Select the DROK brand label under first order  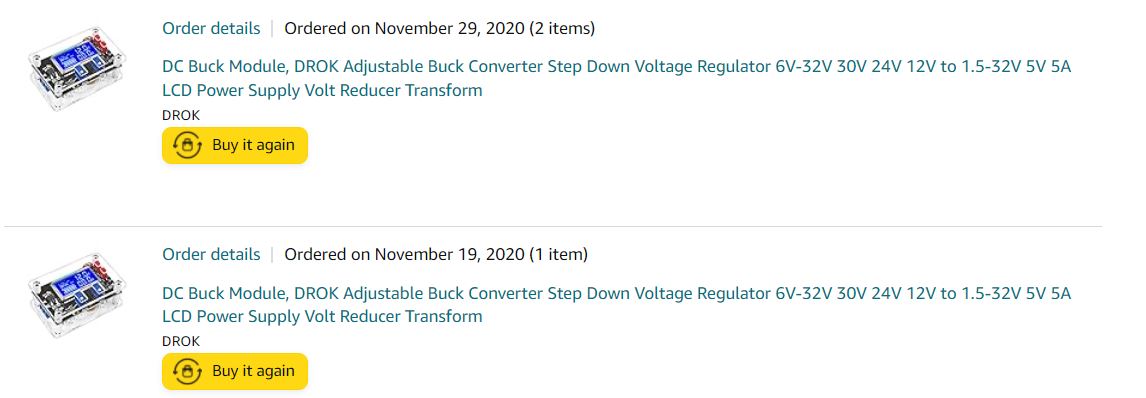click(x=181, y=115)
